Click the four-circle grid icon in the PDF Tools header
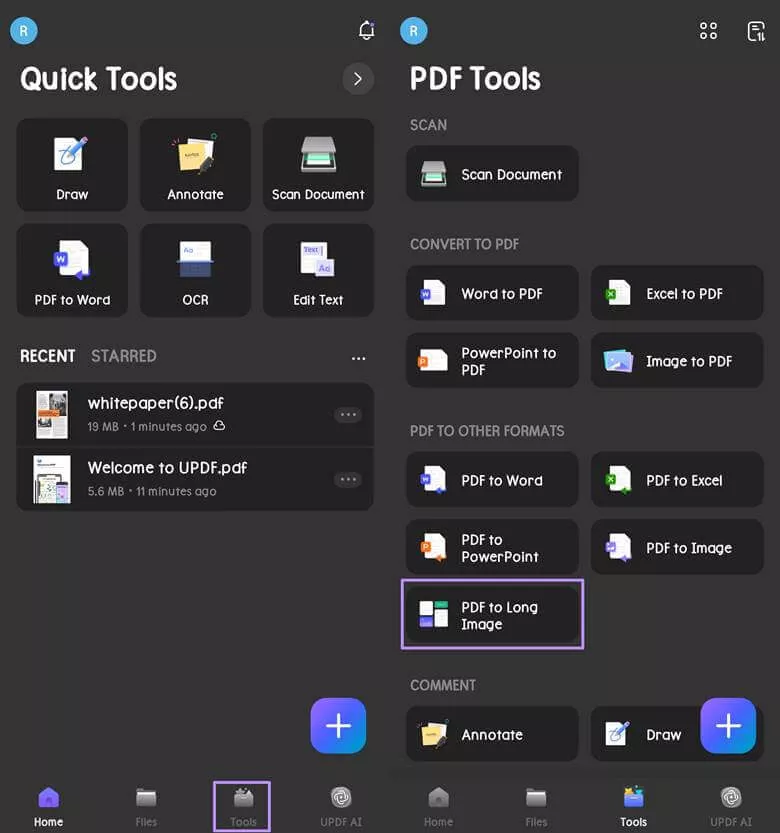Screen dimensions: 780x833 click(x=708, y=31)
